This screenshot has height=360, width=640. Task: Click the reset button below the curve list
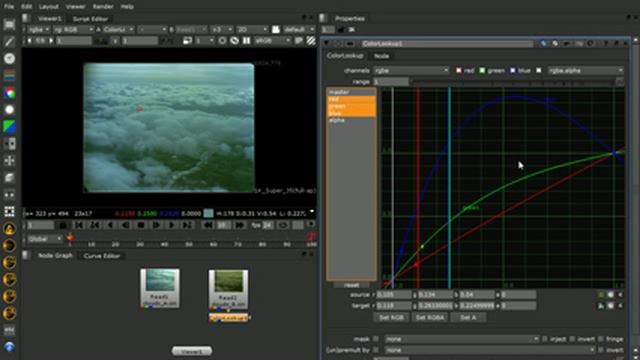coord(351,285)
